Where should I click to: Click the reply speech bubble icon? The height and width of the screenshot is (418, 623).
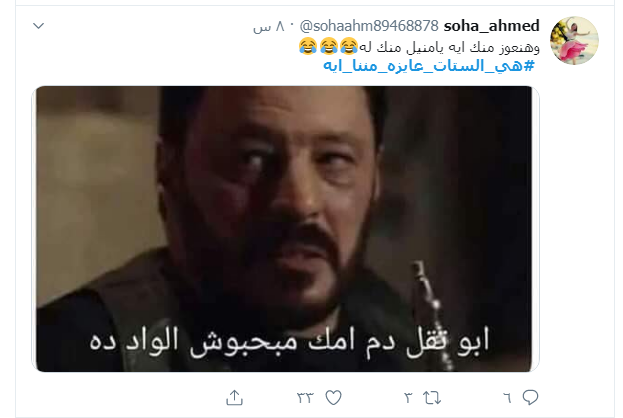point(530,397)
